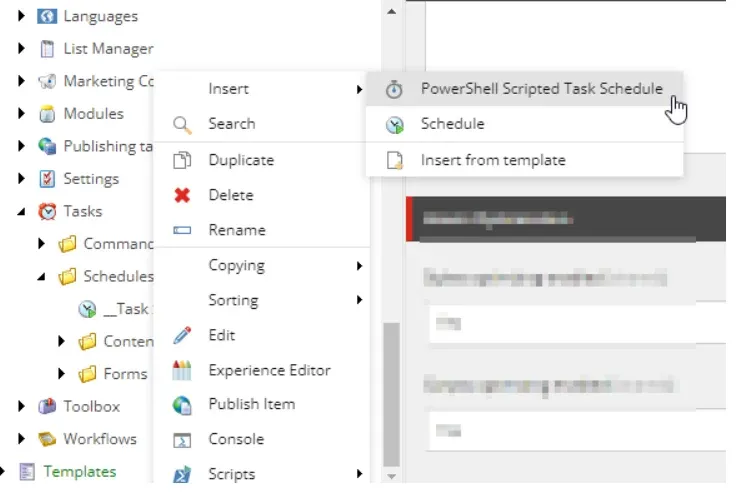Choose Edit from the context menu
The height and width of the screenshot is (492, 743).
(262, 335)
